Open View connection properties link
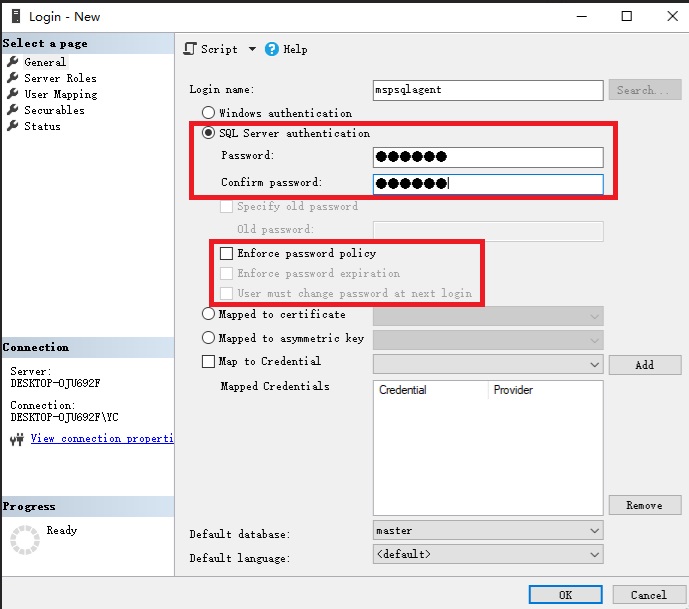The image size is (689, 609). click(x=101, y=439)
